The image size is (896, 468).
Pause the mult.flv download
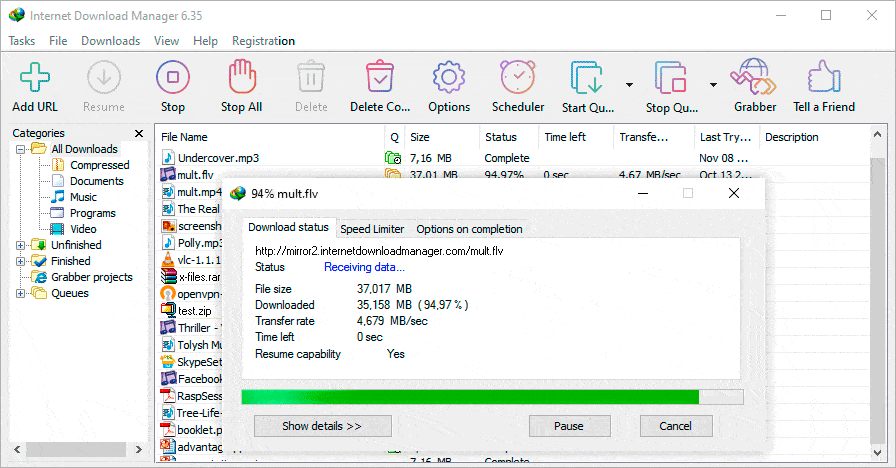coord(569,426)
